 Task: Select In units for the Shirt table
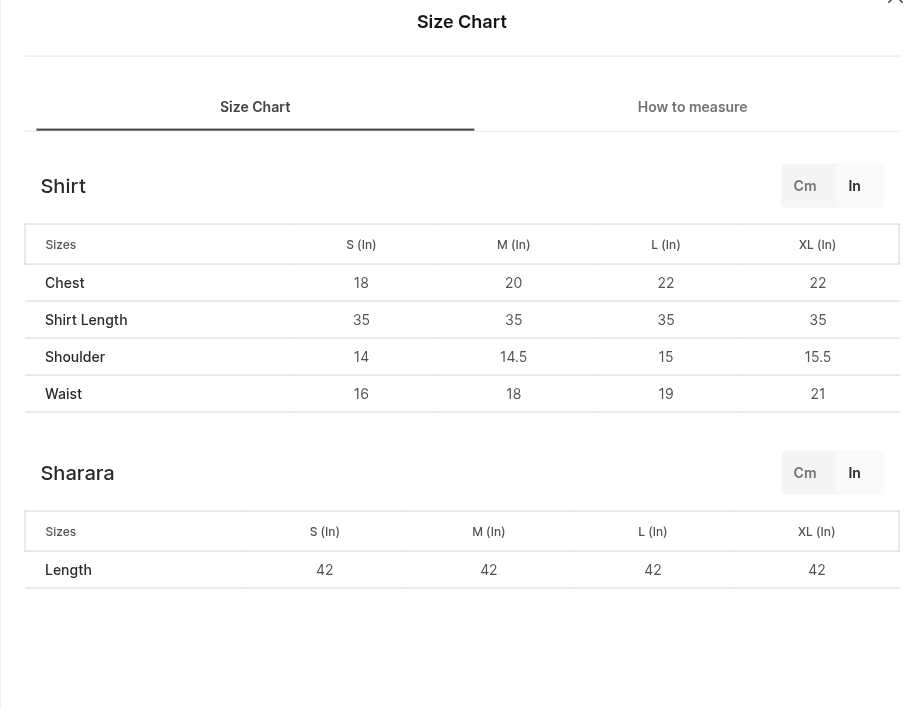pyautogui.click(x=854, y=186)
